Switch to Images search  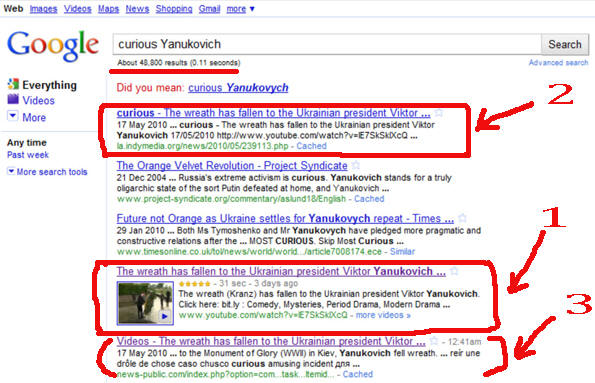[43, 9]
